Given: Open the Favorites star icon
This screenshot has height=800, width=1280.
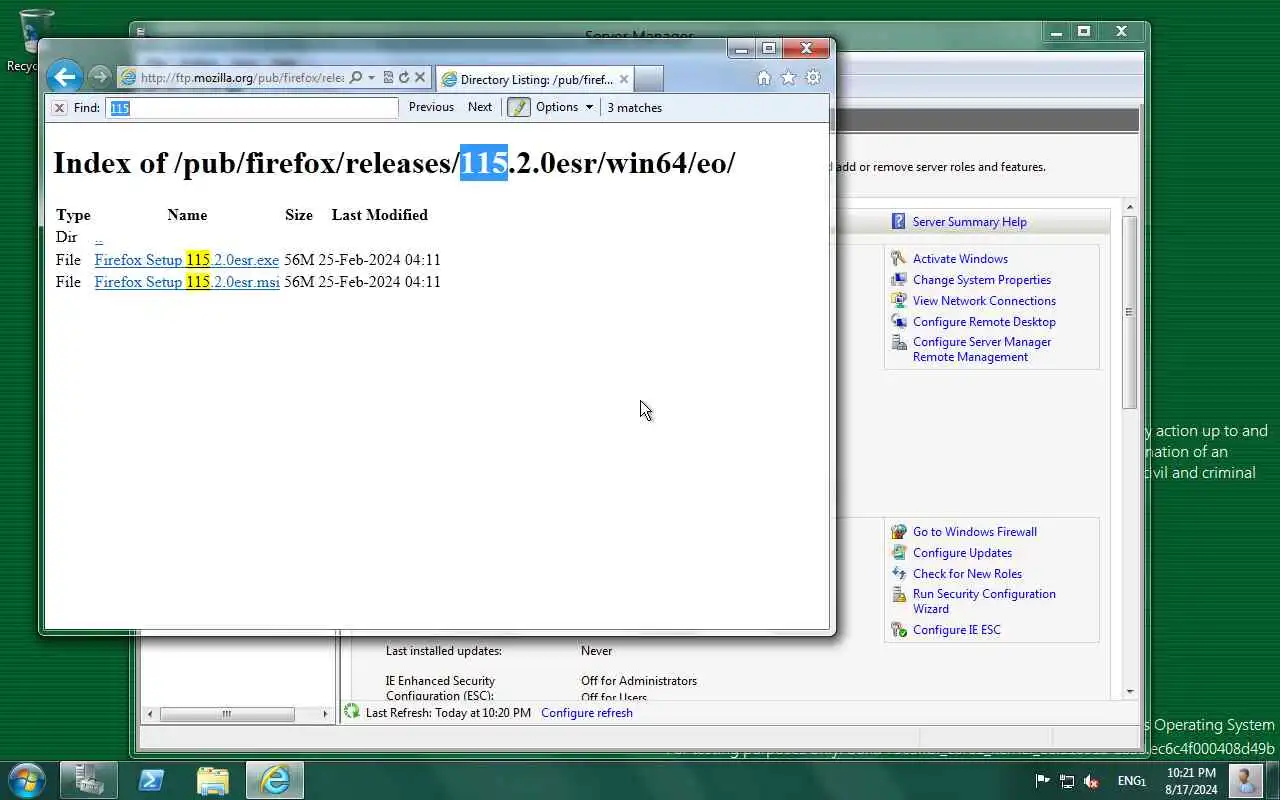Looking at the screenshot, I should [788, 78].
